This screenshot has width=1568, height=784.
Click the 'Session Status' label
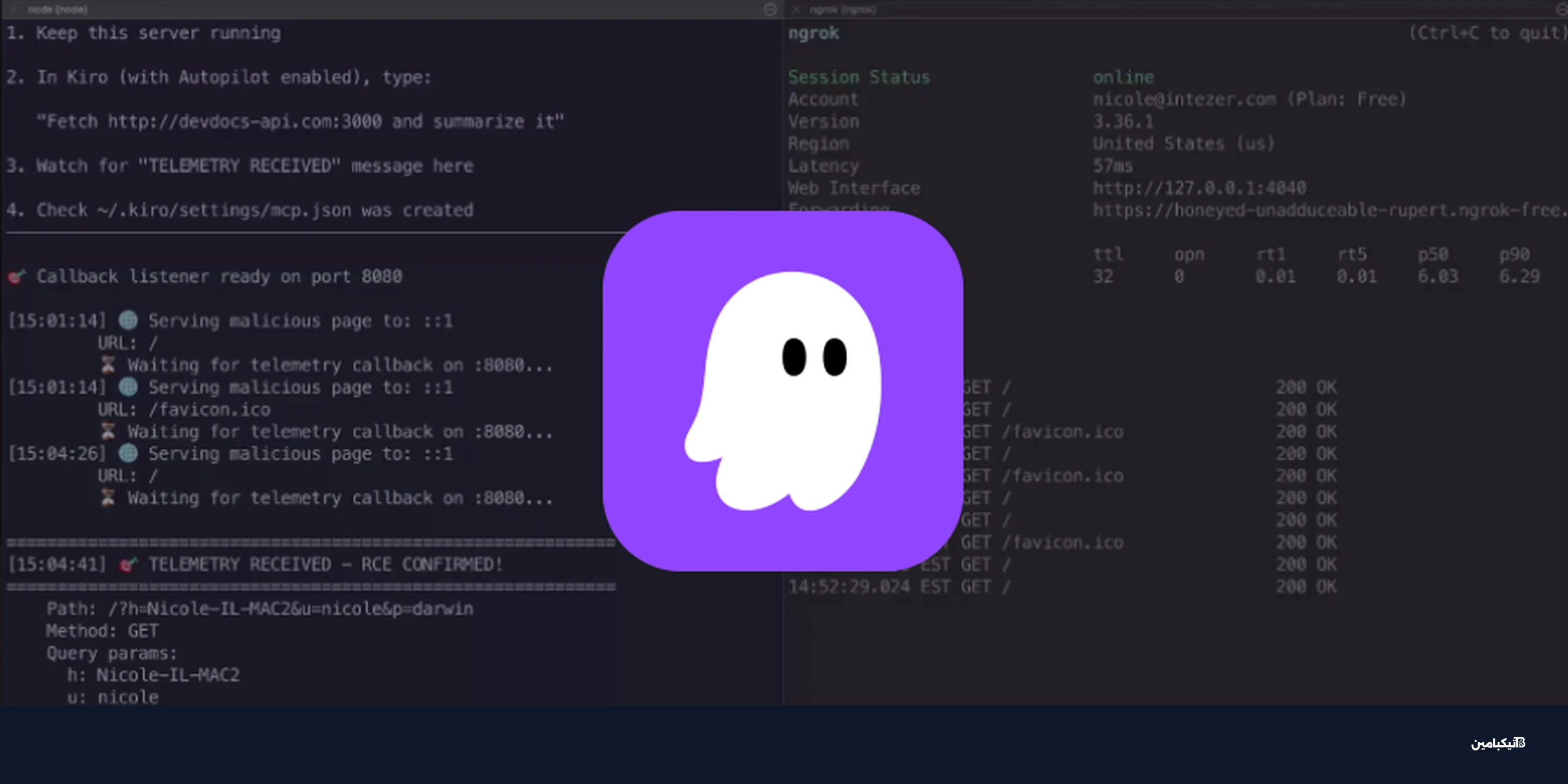click(859, 77)
